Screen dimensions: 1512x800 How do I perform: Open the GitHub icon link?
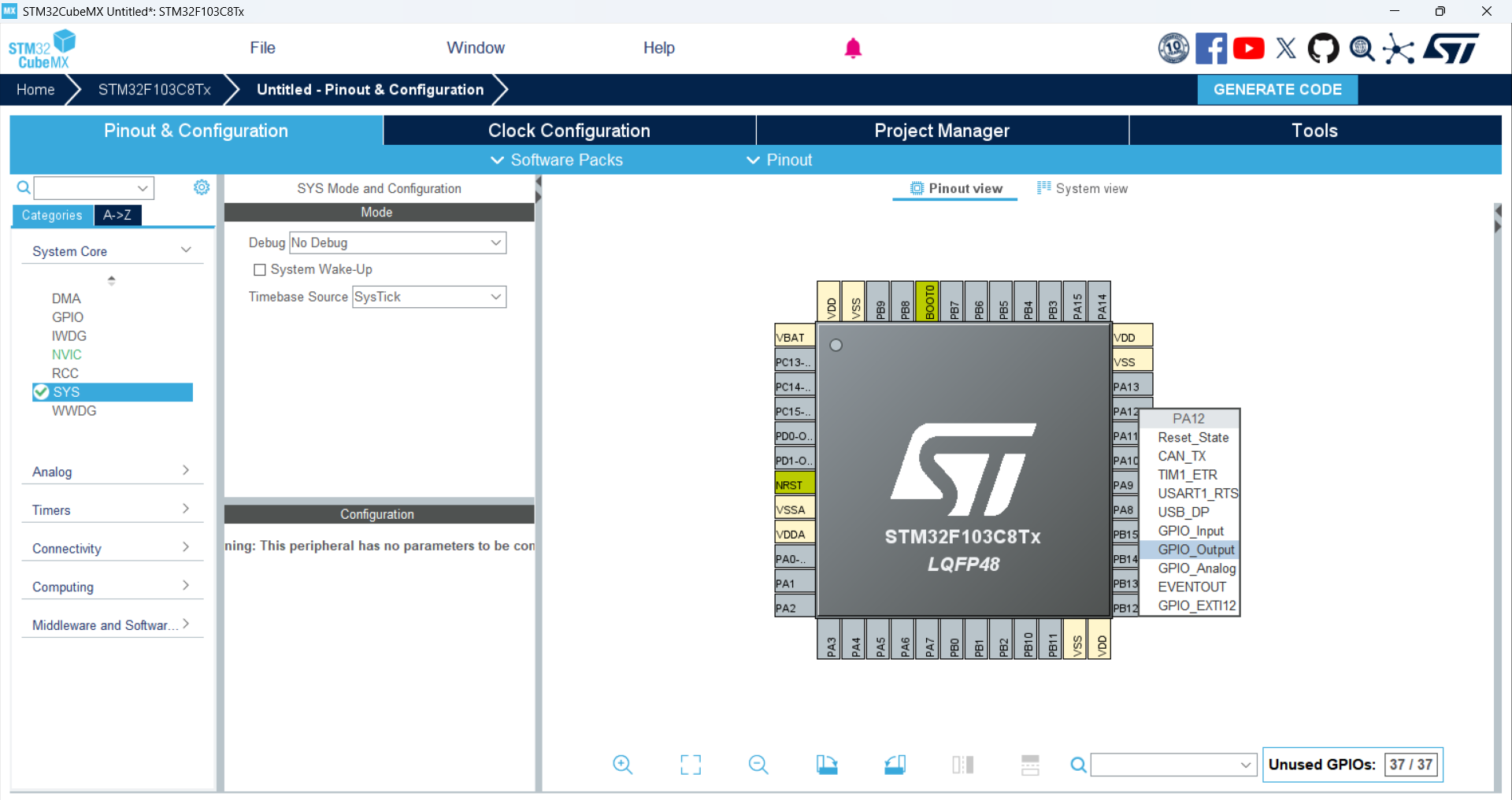click(x=1323, y=48)
